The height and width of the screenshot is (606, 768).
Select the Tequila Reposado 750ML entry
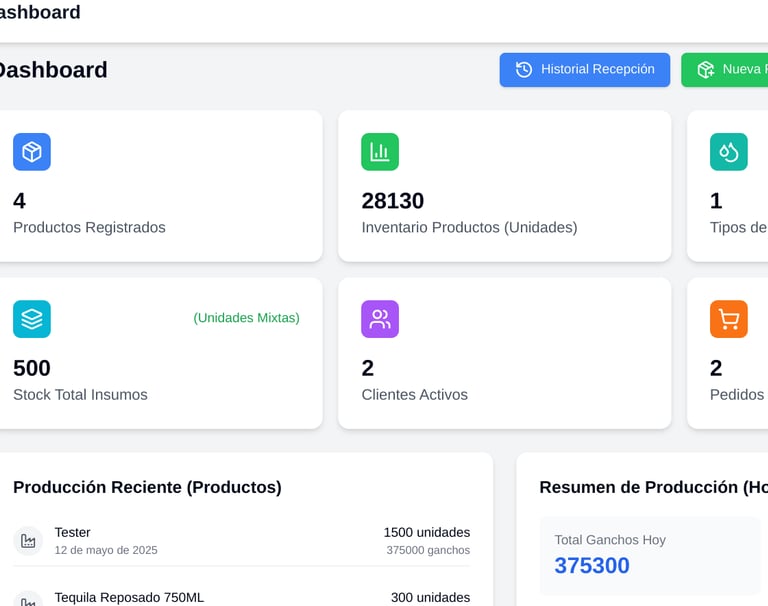129,598
